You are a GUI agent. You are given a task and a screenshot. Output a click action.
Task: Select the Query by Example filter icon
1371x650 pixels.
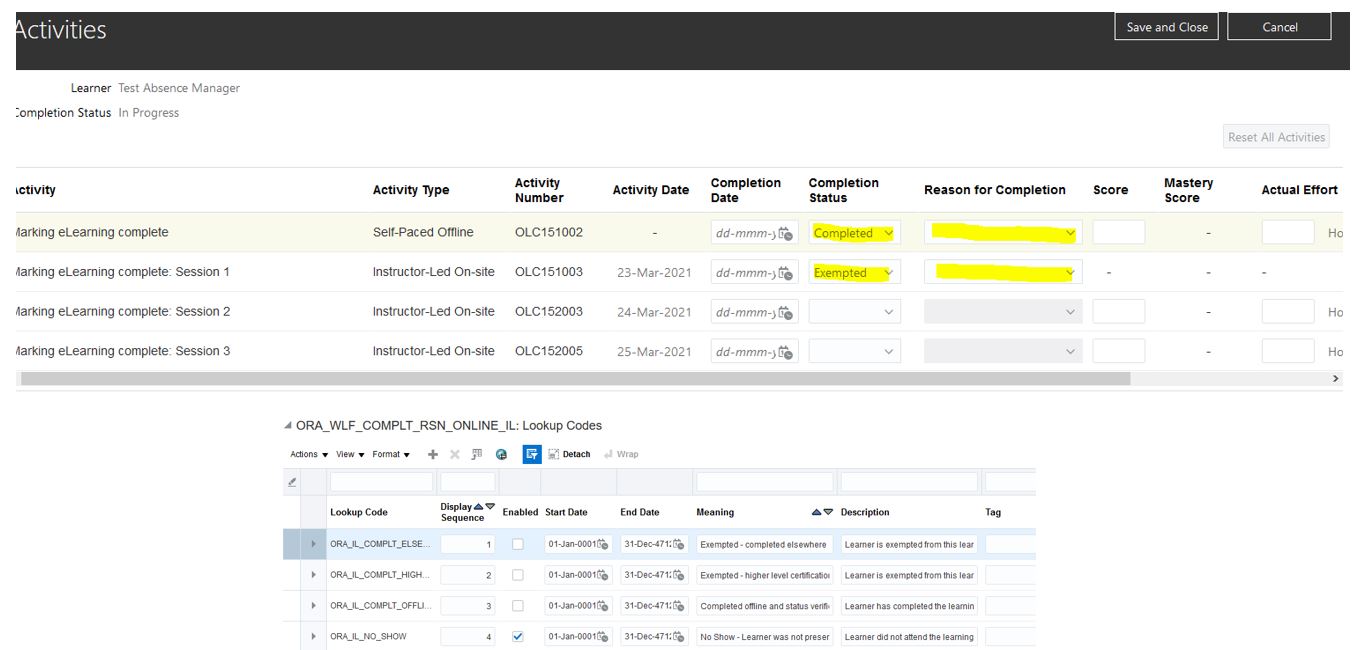(x=531, y=453)
